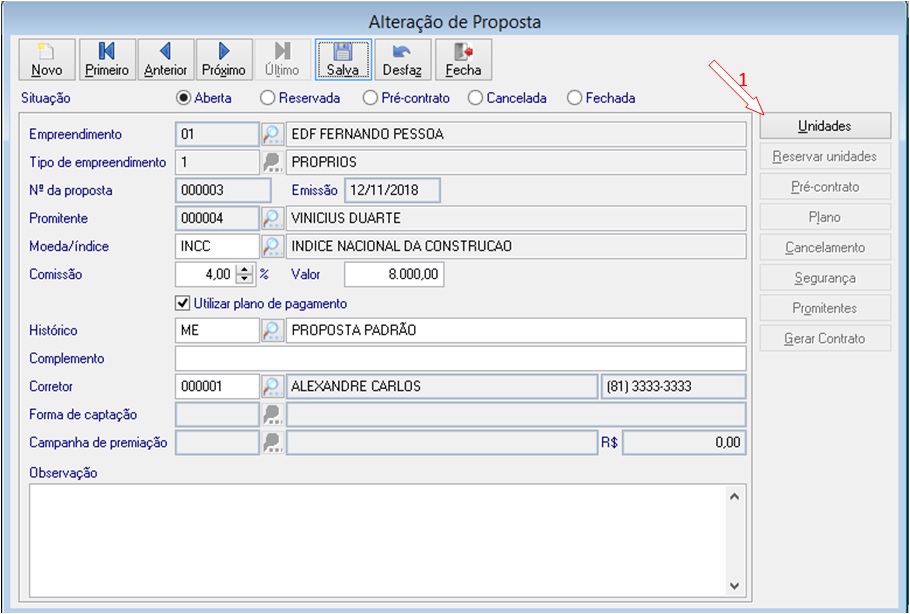This screenshot has height=614, width=910.
Task: Go to first record with Primeiro
Action: 107,60
